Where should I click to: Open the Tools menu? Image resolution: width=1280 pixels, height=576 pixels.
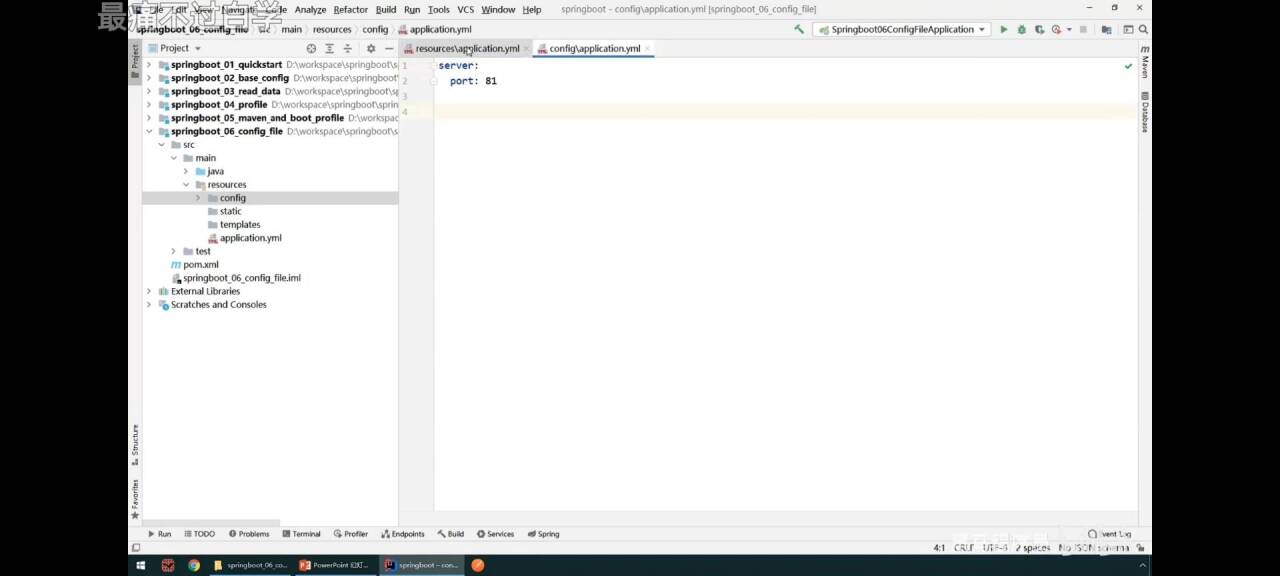click(x=439, y=9)
